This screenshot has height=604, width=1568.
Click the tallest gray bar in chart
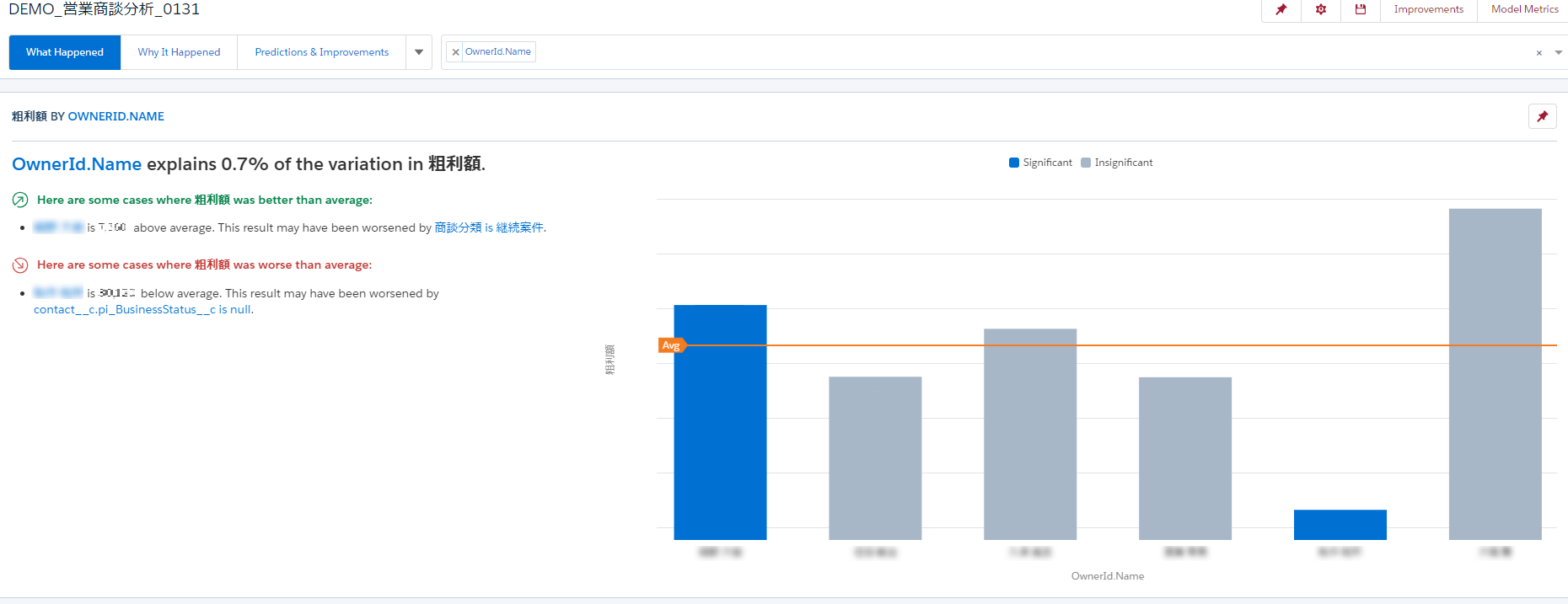coord(1495,373)
